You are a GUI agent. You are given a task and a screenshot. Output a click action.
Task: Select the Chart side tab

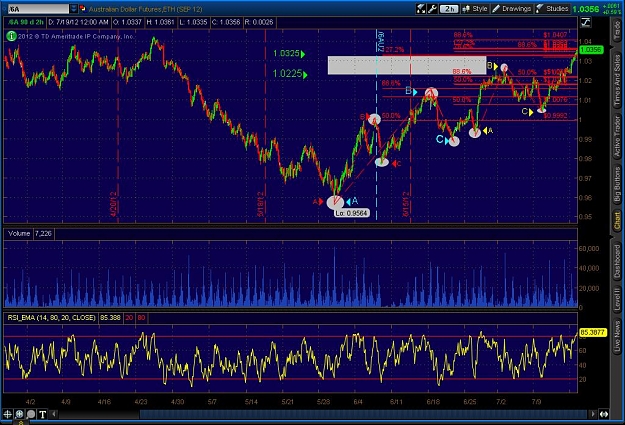[617, 220]
